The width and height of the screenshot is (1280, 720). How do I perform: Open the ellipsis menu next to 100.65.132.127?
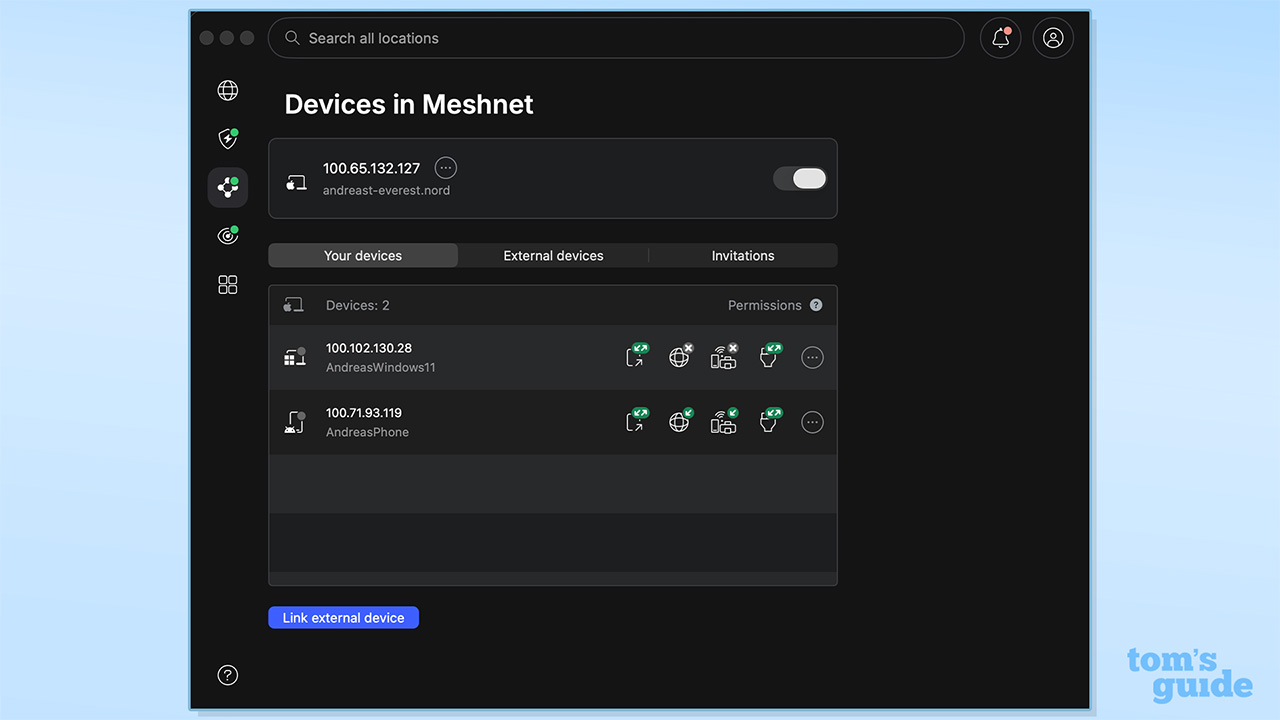tap(445, 167)
